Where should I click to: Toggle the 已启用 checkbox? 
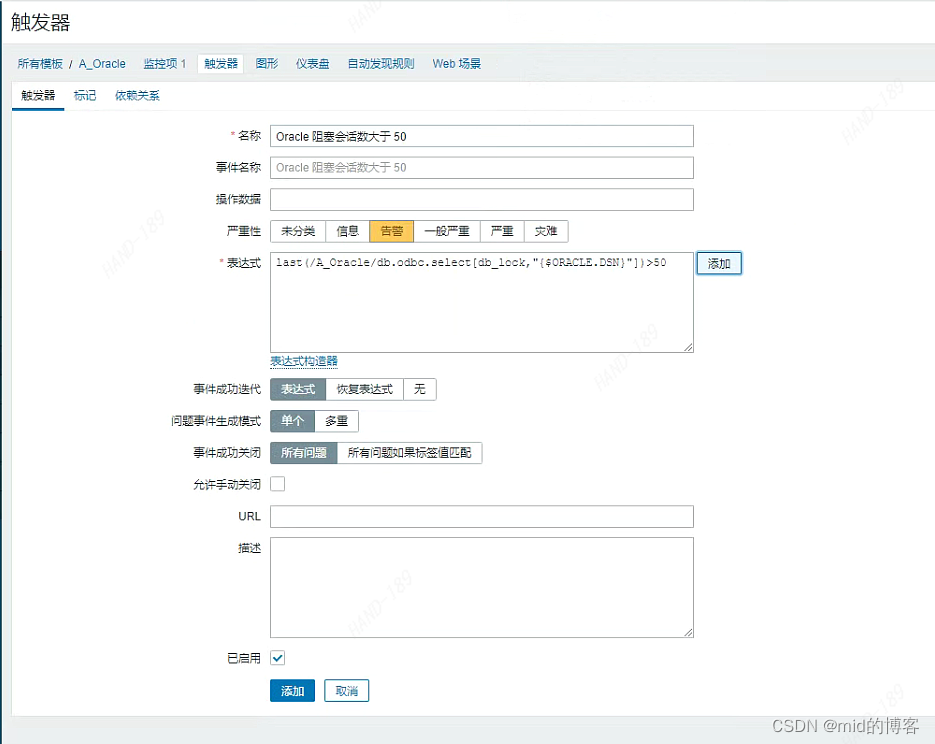(x=278, y=658)
